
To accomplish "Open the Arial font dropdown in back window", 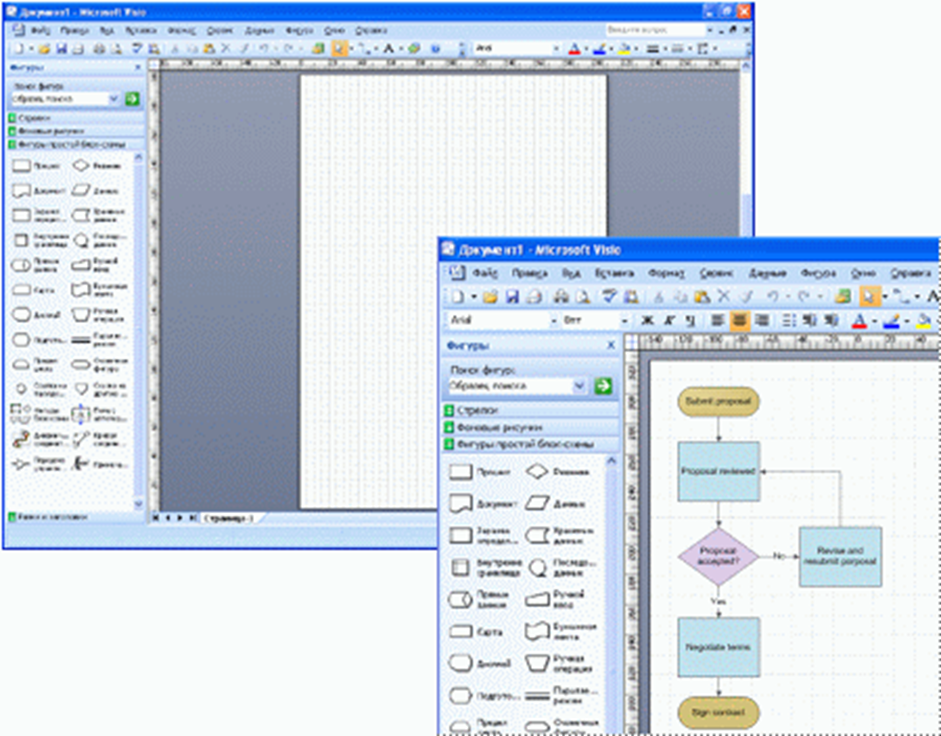I will click(556, 49).
